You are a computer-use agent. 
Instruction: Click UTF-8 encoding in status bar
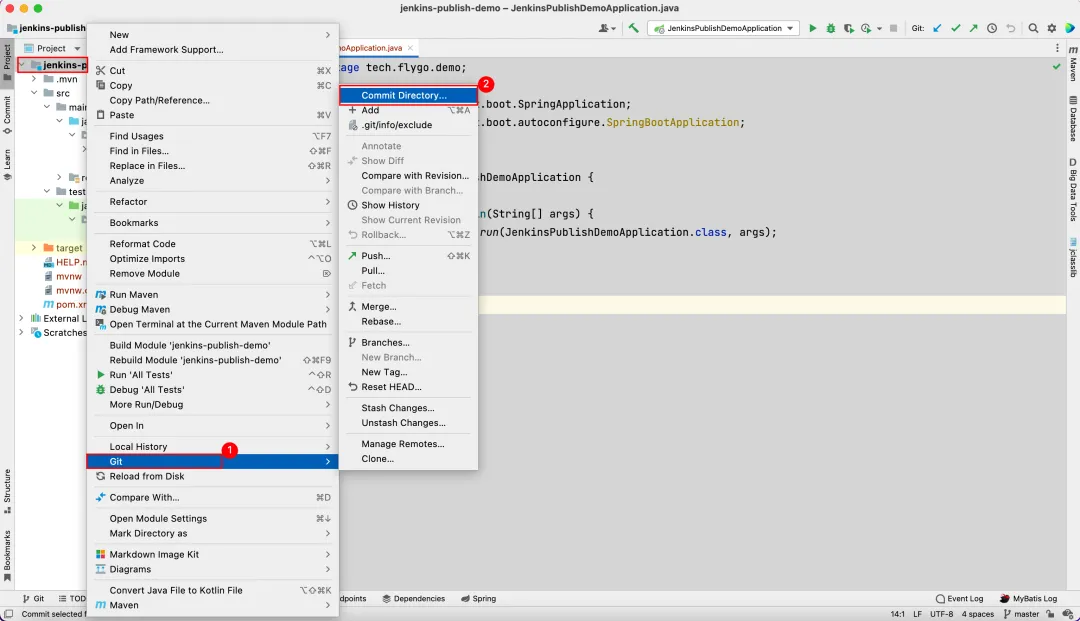942,613
